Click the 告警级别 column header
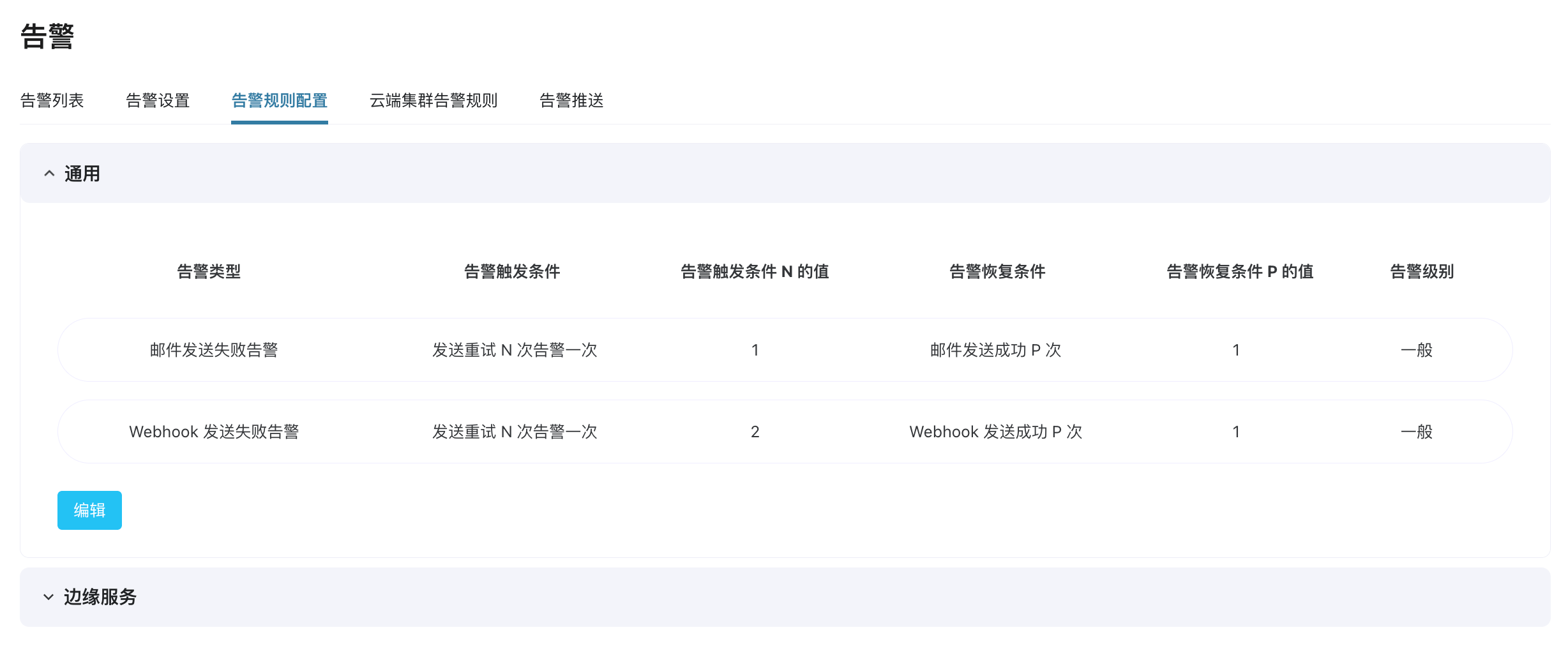The width and height of the screenshot is (1568, 646). tap(1422, 272)
